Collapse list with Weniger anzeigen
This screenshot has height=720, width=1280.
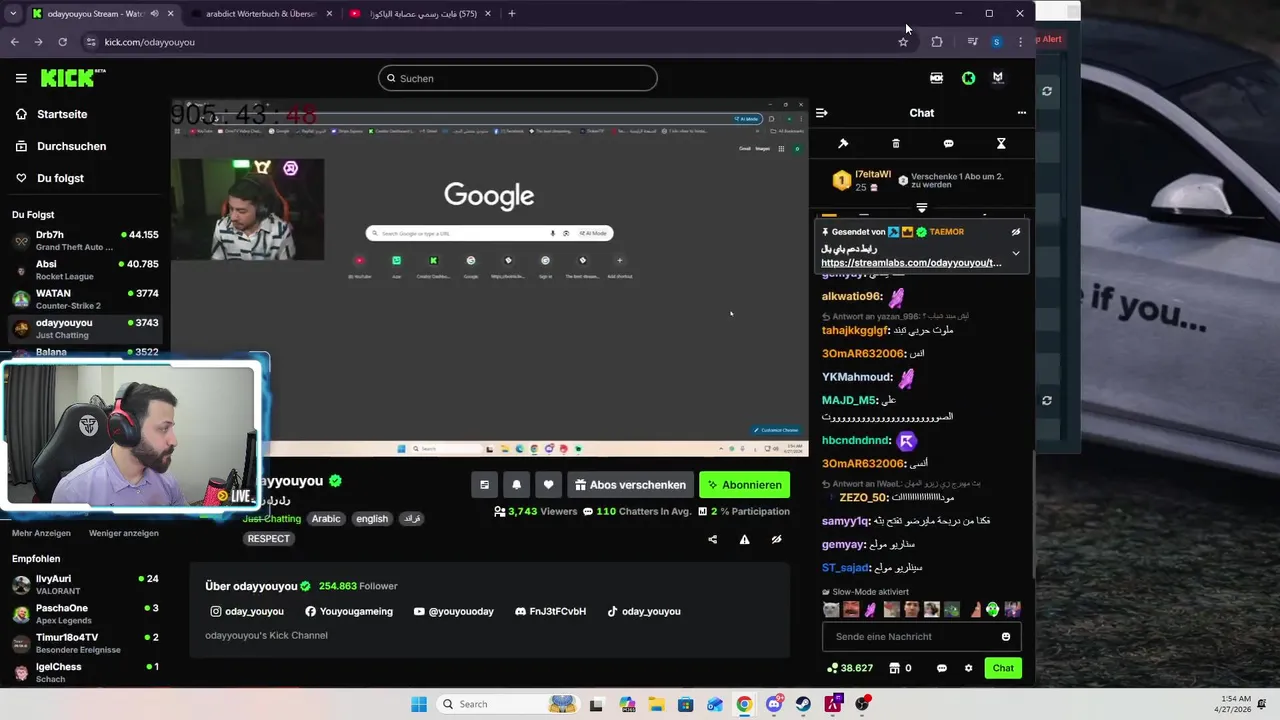(x=124, y=533)
